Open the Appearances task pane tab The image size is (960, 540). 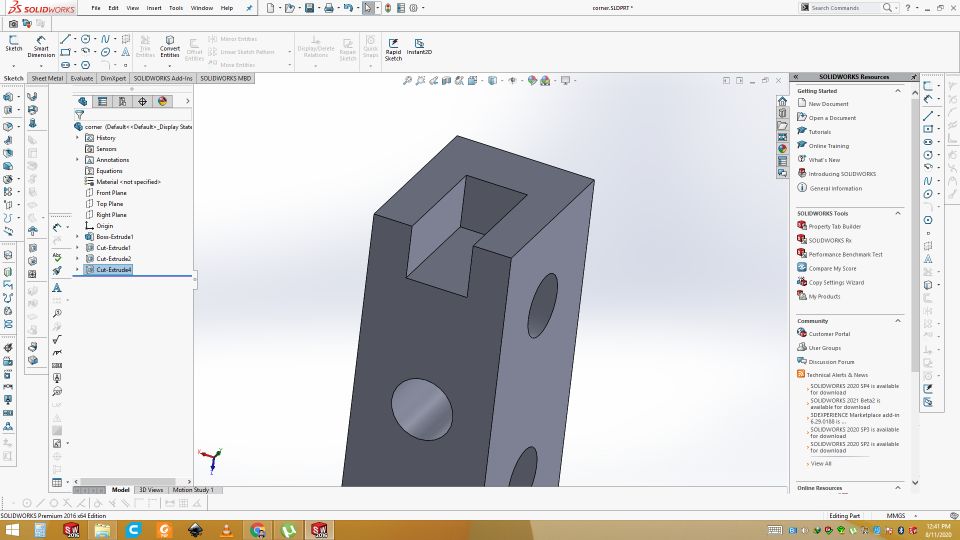pos(782,149)
